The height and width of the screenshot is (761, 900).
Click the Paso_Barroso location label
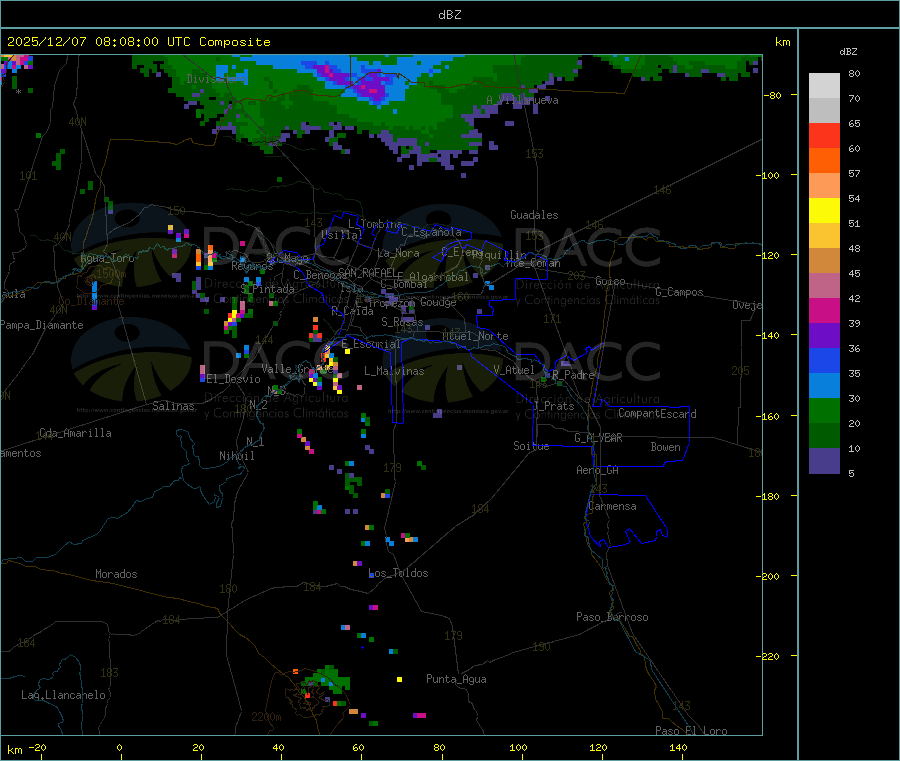click(612, 617)
